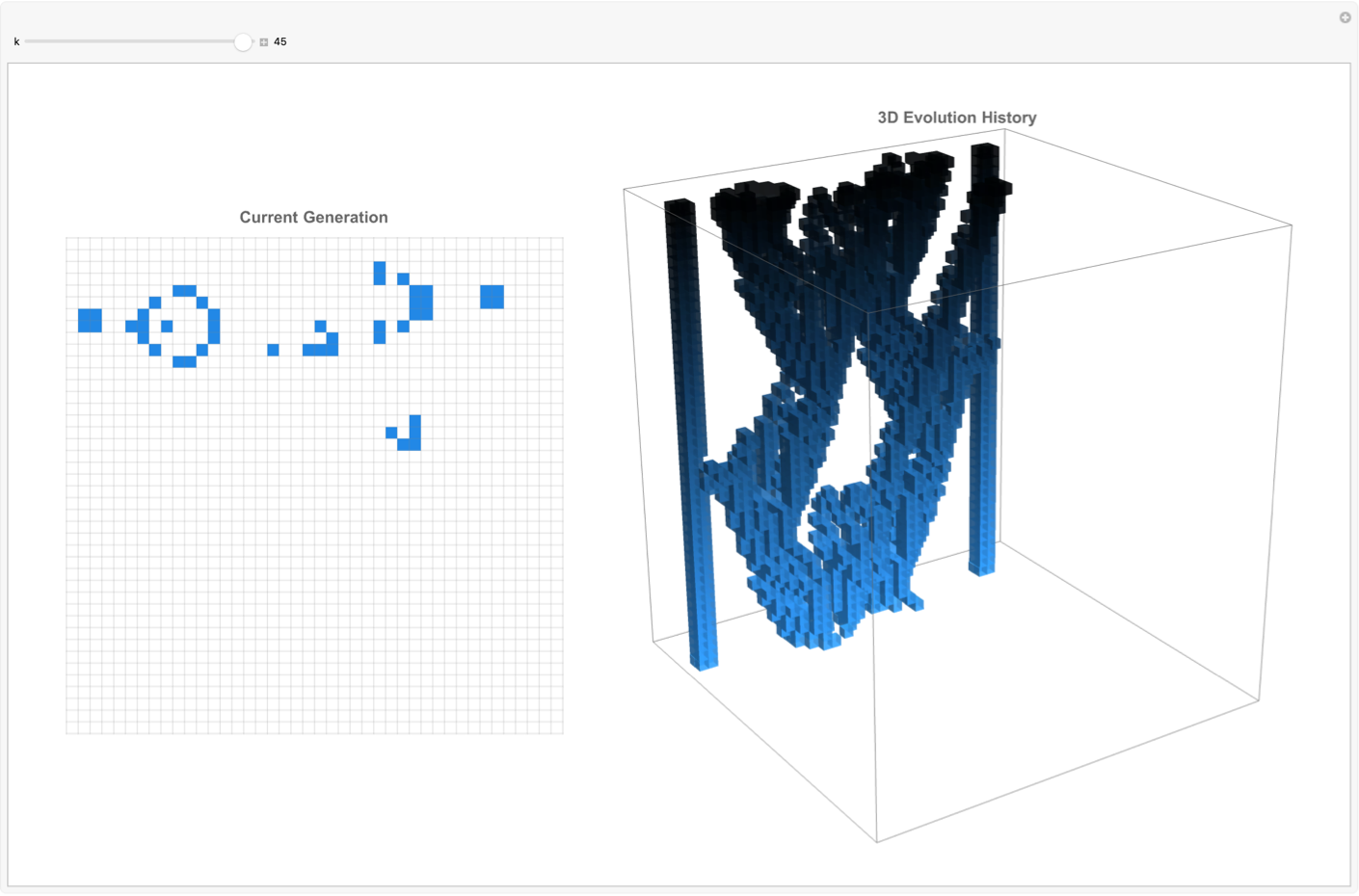Click the k slider label

(16, 42)
